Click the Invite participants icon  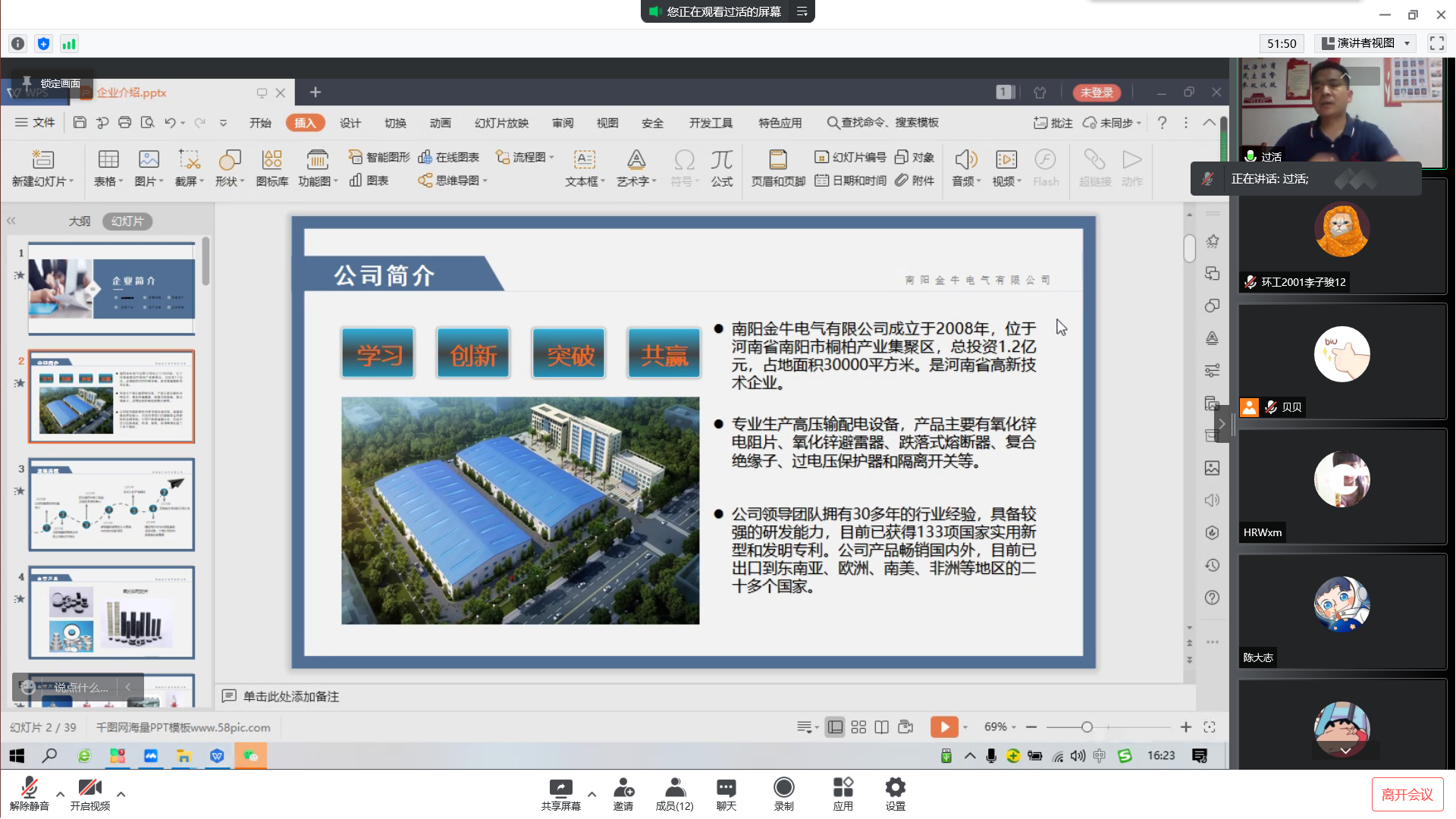click(623, 788)
